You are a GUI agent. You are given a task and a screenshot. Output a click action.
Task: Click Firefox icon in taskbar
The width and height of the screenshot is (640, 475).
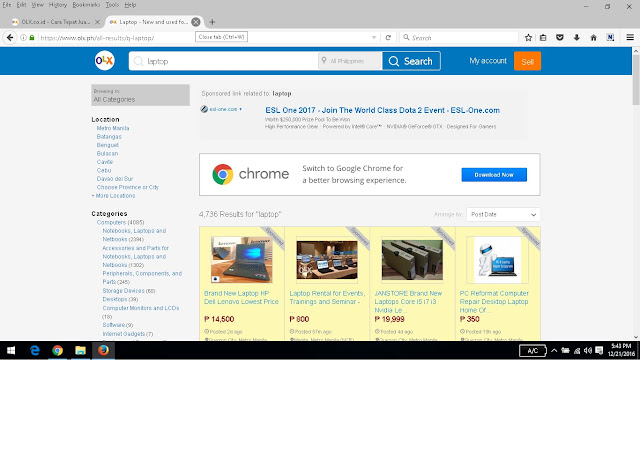(103, 351)
